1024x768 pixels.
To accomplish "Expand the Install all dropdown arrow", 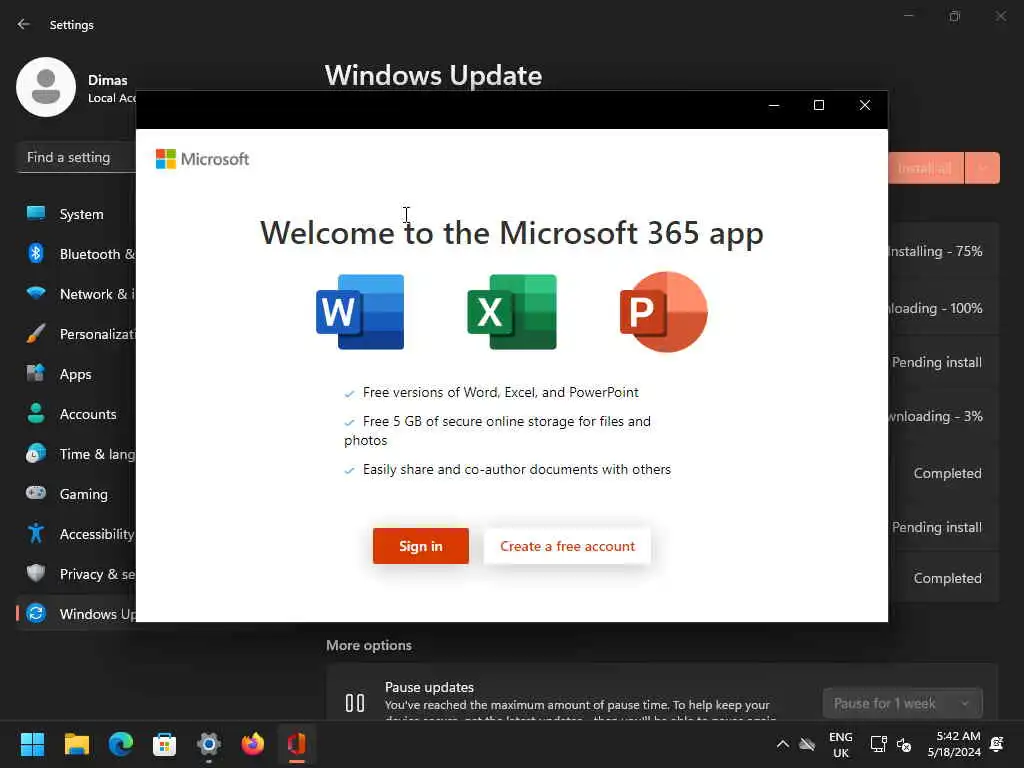I will coord(982,168).
